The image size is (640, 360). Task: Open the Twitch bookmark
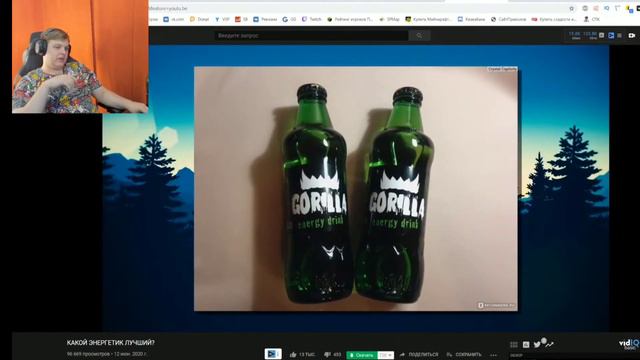tap(312, 19)
